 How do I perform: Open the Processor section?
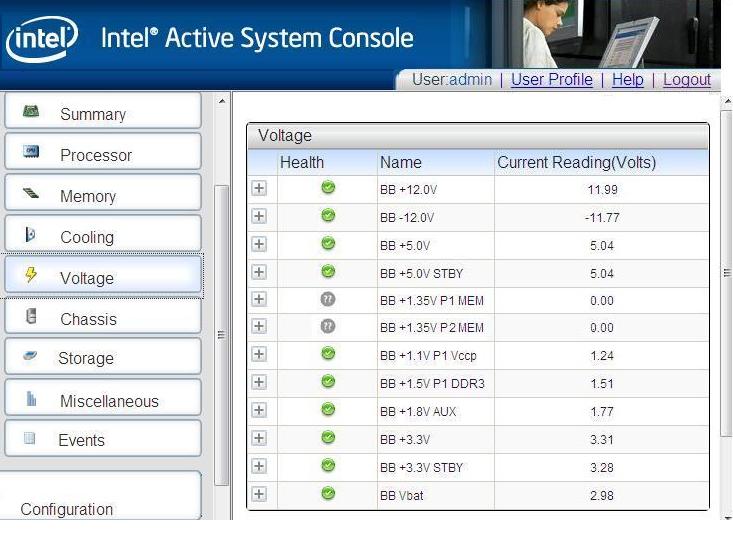pyautogui.click(x=103, y=152)
